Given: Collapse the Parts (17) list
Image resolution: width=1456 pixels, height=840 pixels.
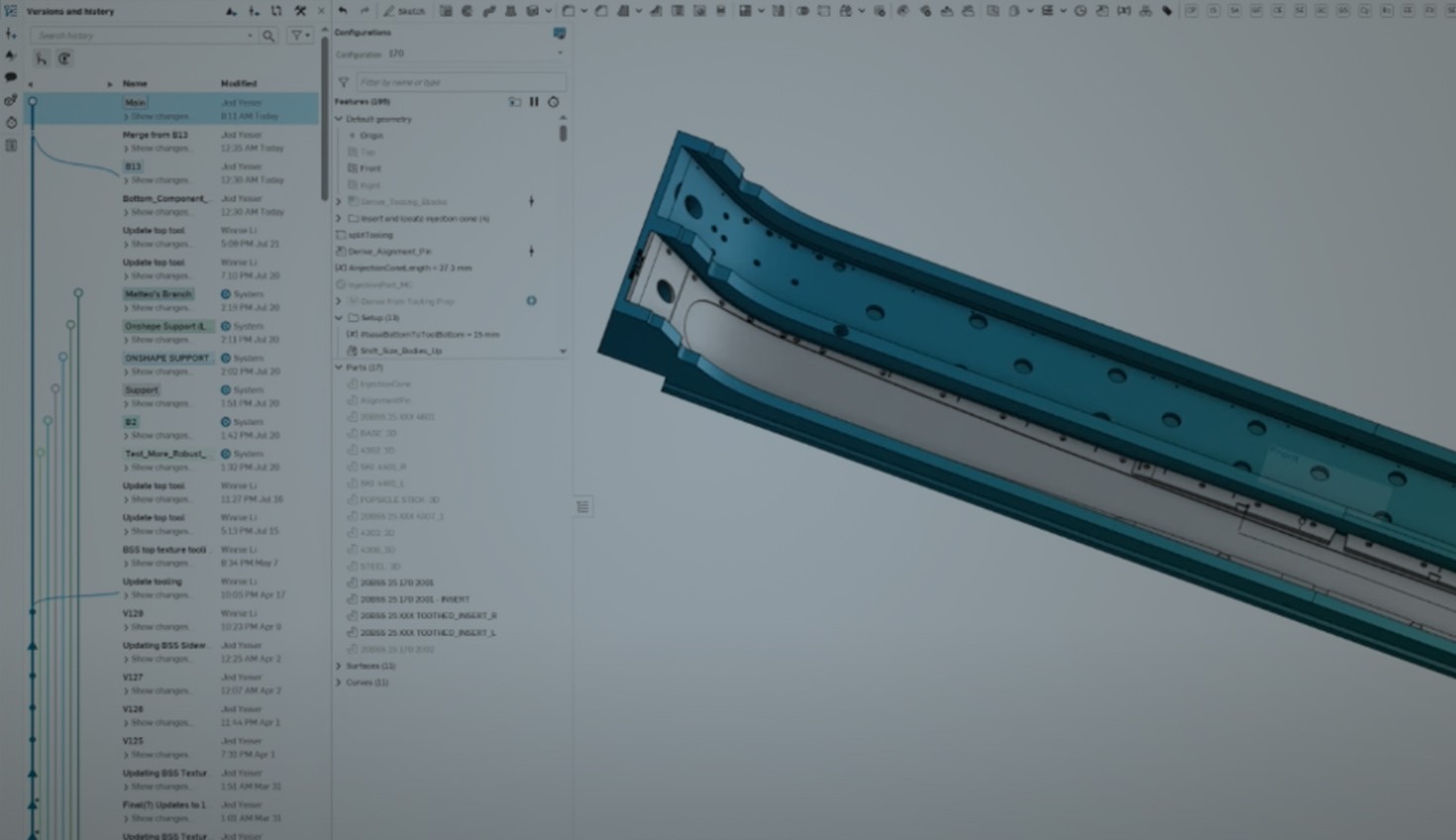Looking at the screenshot, I should (x=339, y=367).
